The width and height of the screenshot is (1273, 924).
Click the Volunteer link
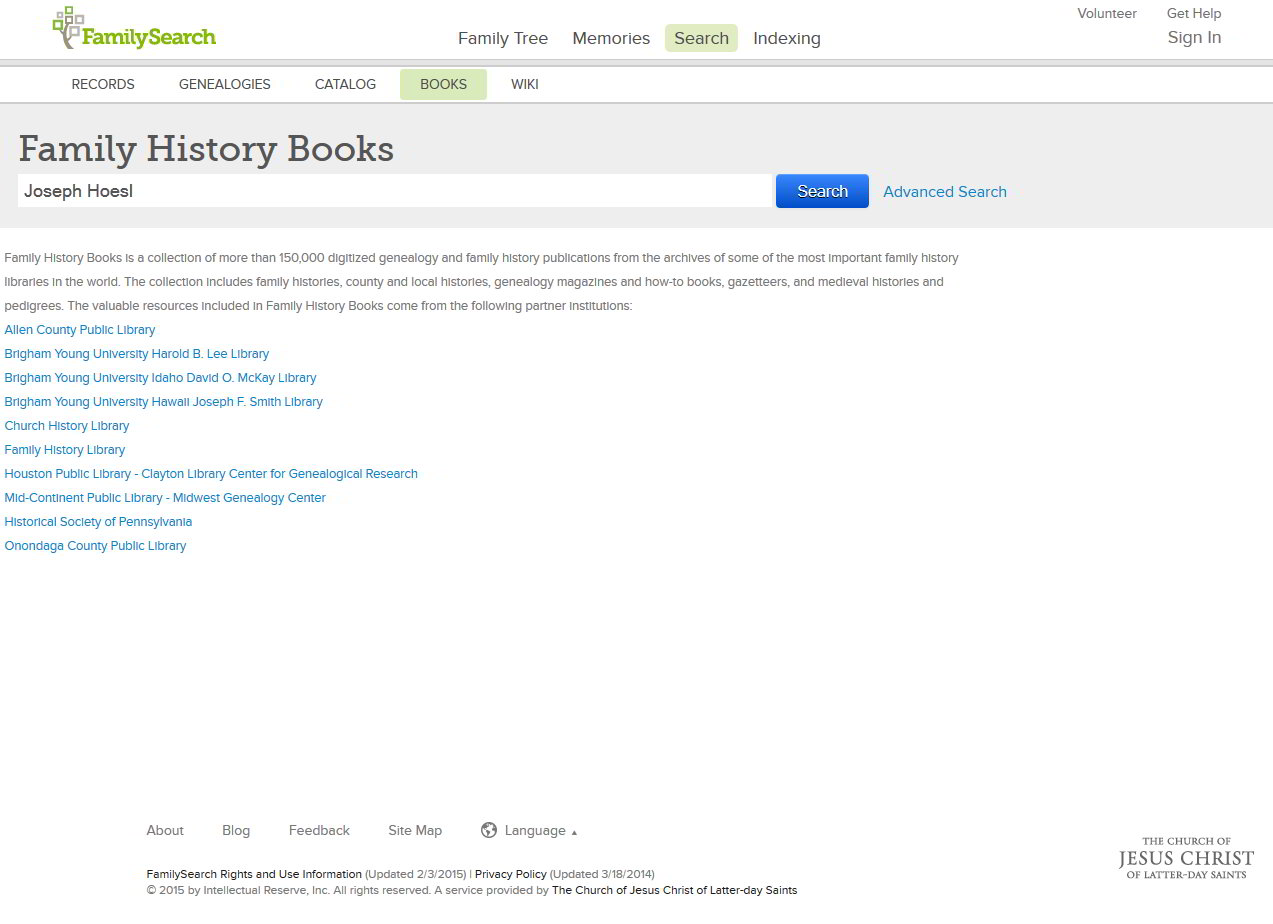[x=1107, y=13]
